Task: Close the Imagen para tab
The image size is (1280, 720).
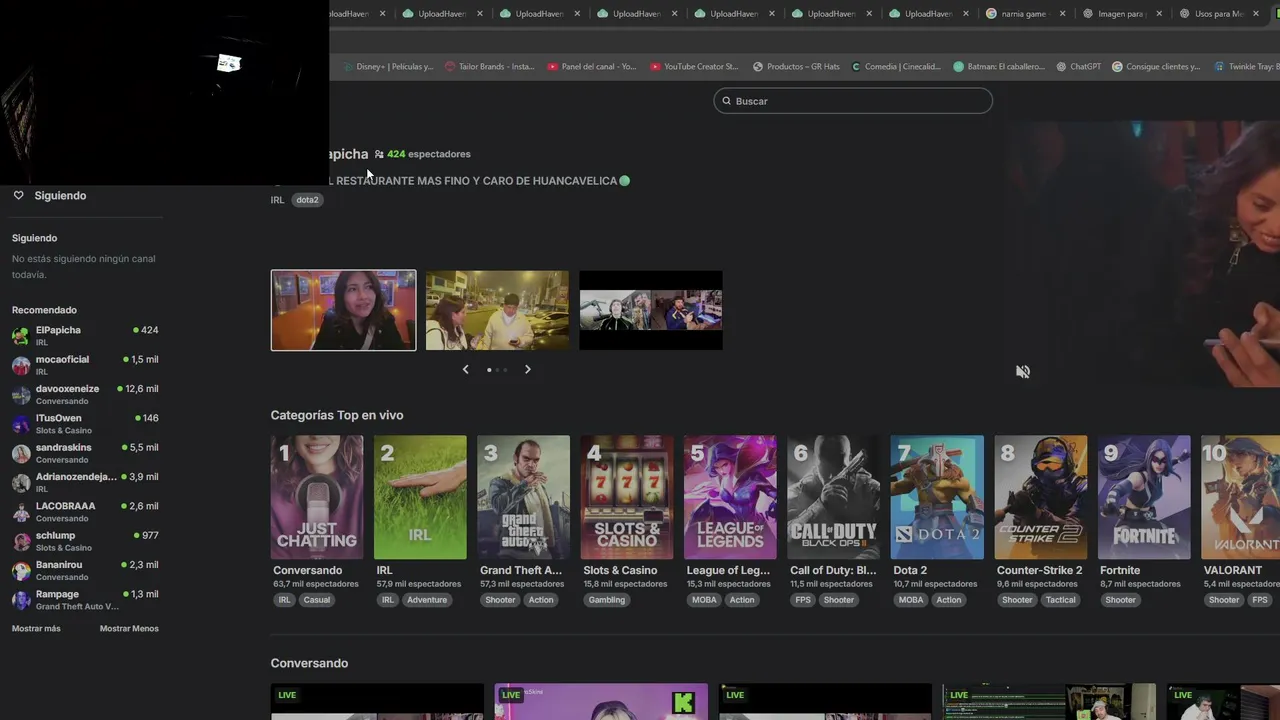Action: point(1159,14)
